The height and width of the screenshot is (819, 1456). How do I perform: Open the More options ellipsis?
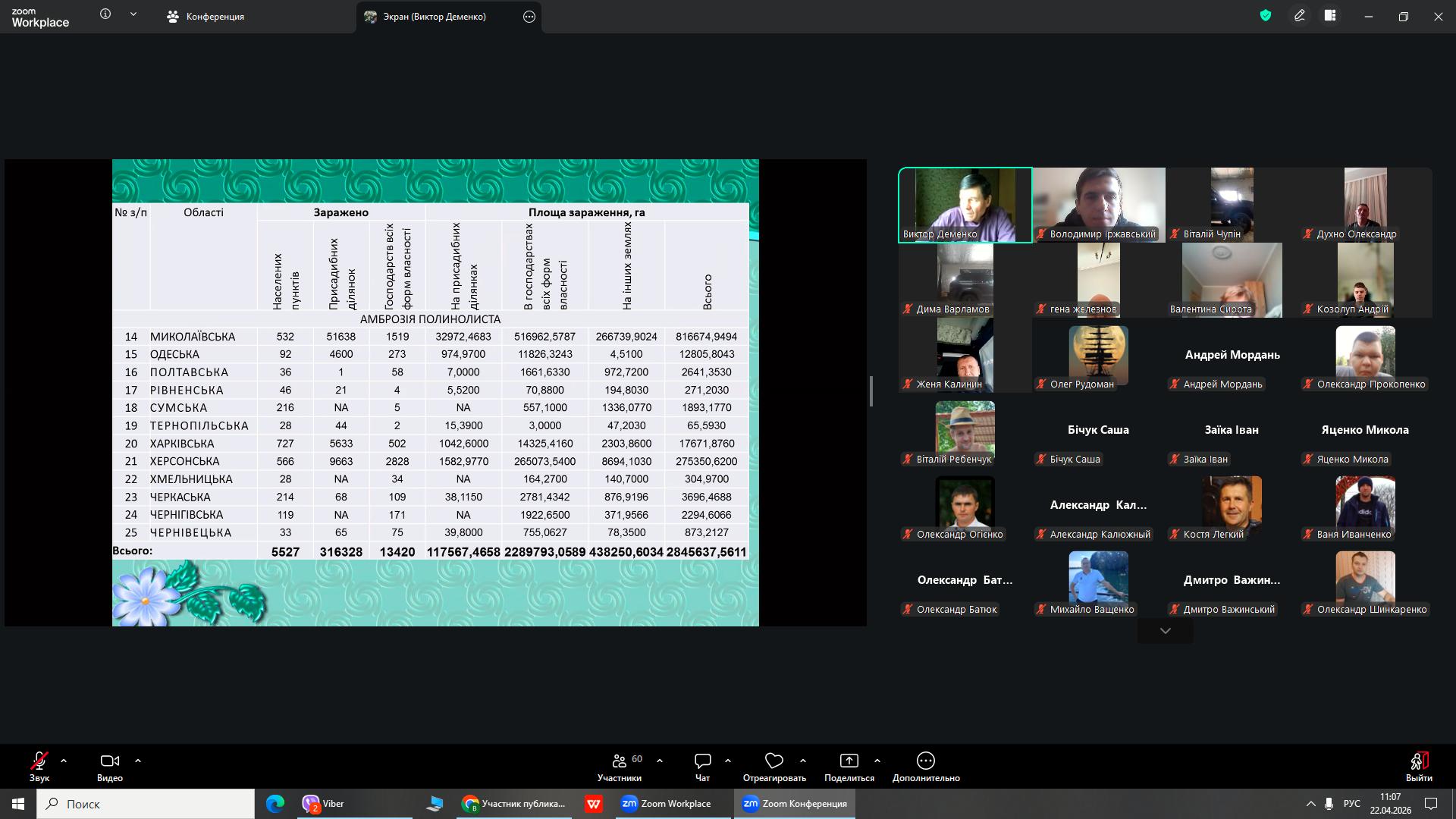tap(925, 761)
